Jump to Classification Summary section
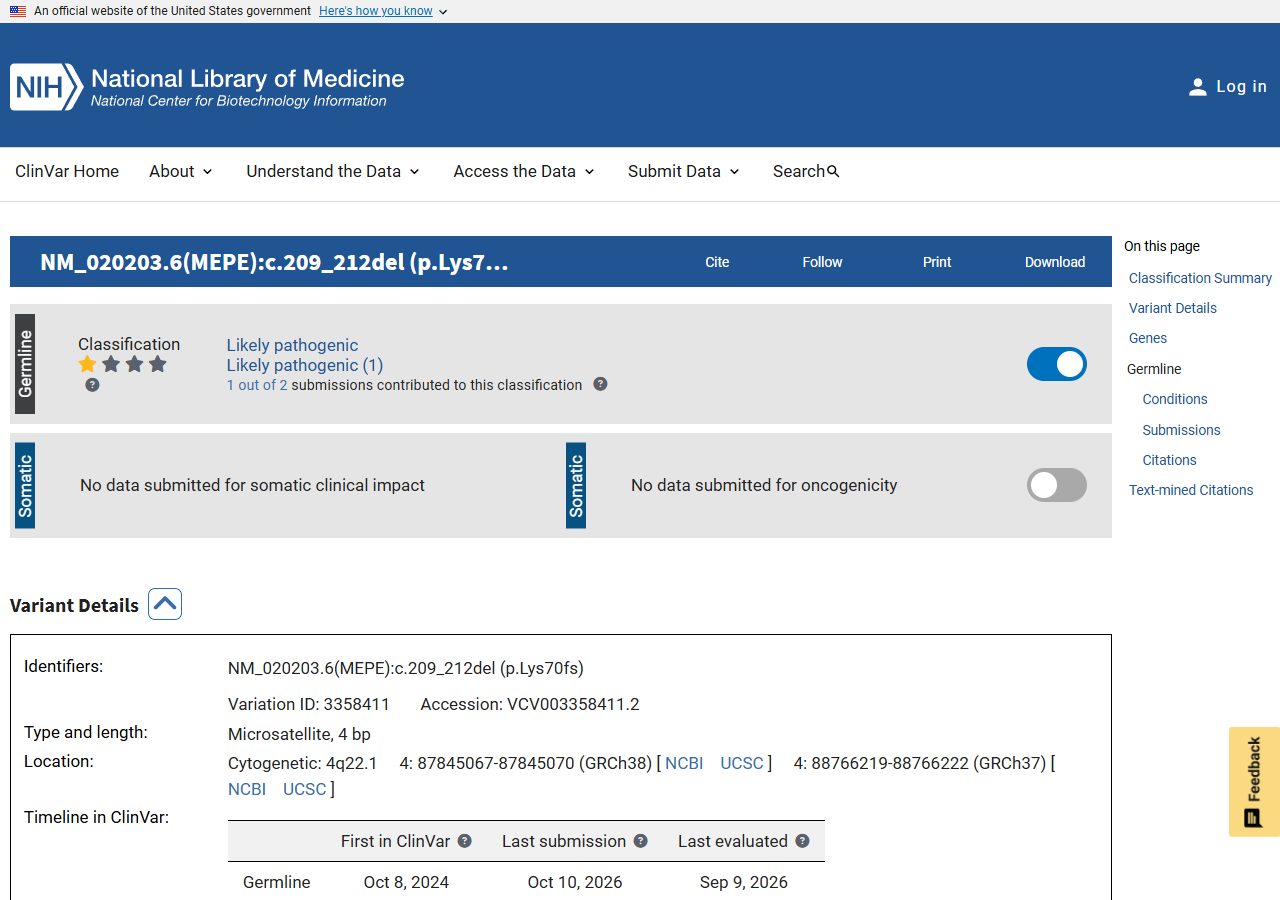This screenshot has width=1280, height=900. tap(1200, 278)
